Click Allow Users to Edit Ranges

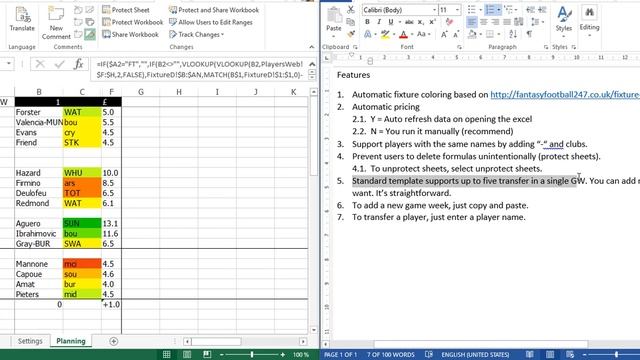211,22
